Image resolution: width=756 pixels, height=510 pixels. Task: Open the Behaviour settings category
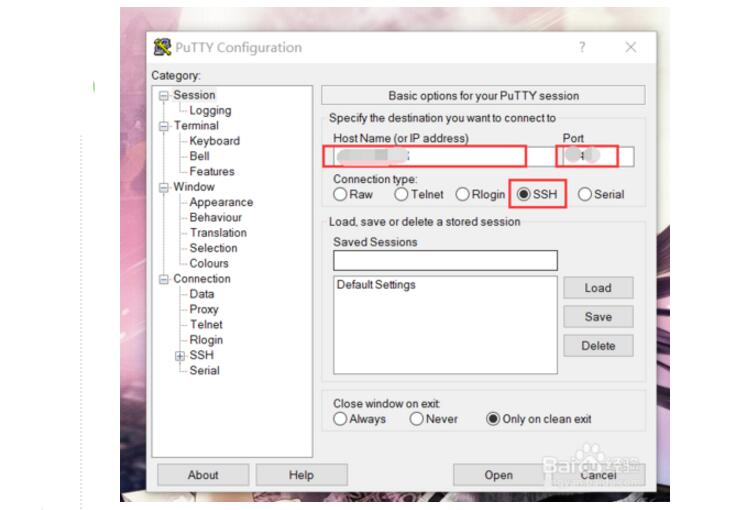[216, 217]
